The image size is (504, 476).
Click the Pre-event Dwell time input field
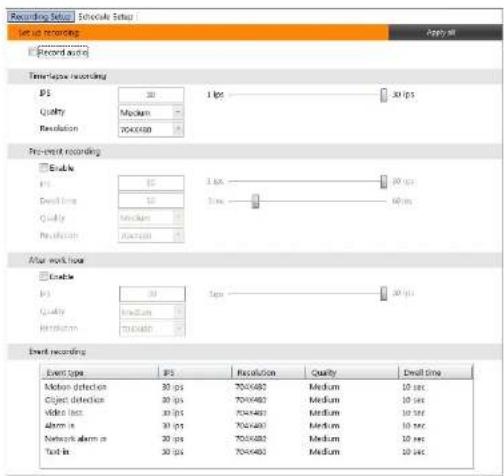[151, 200]
